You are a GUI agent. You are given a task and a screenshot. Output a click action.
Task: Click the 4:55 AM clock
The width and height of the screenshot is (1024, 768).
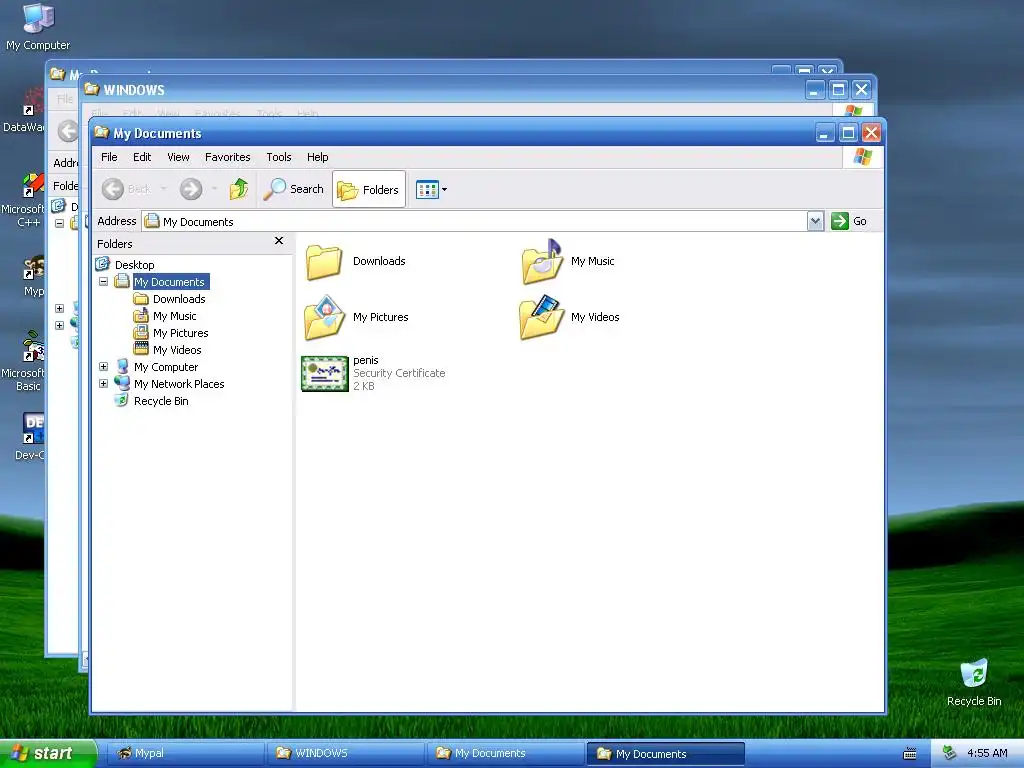[987, 753]
